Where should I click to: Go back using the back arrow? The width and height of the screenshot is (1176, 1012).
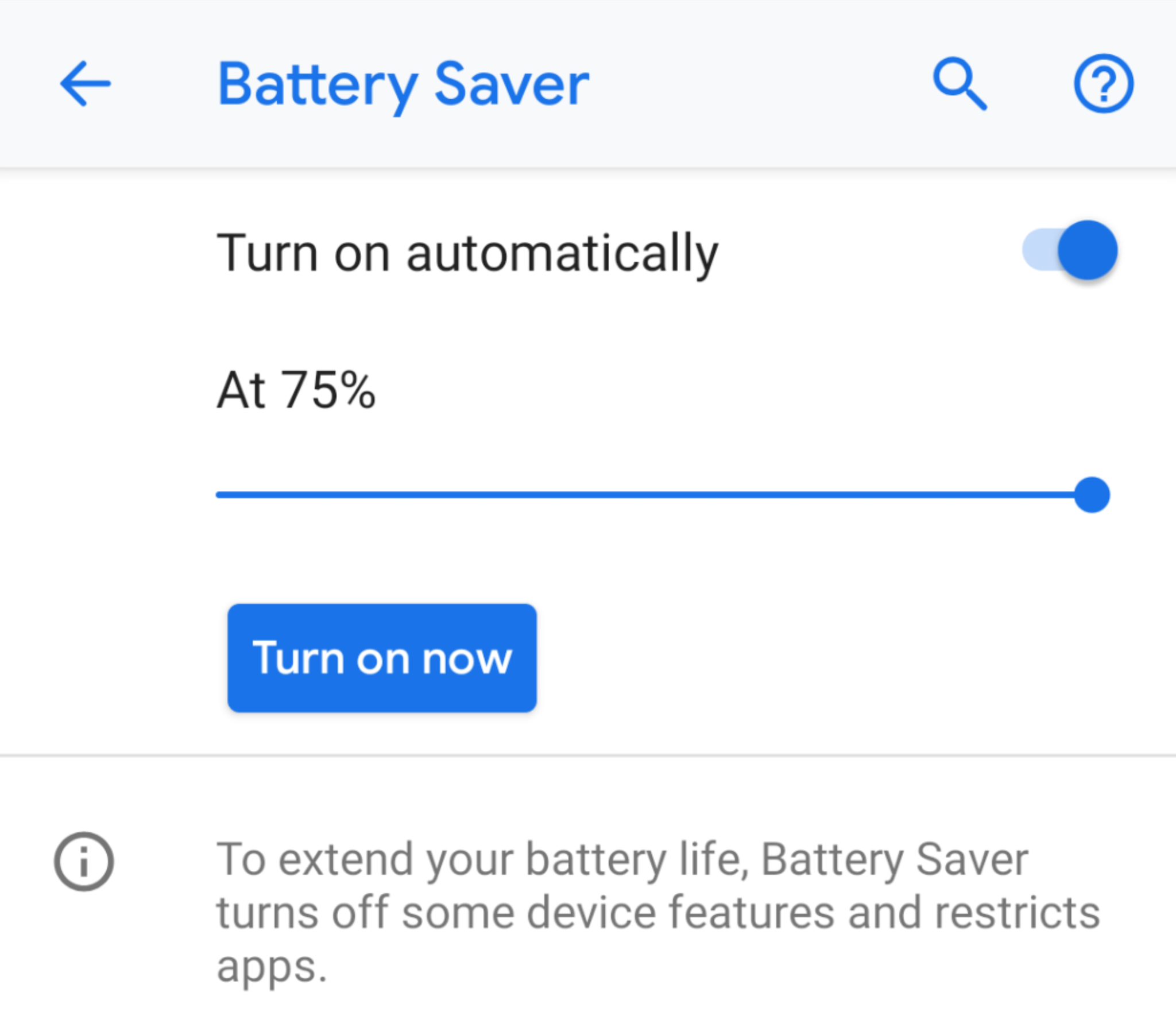(x=85, y=84)
